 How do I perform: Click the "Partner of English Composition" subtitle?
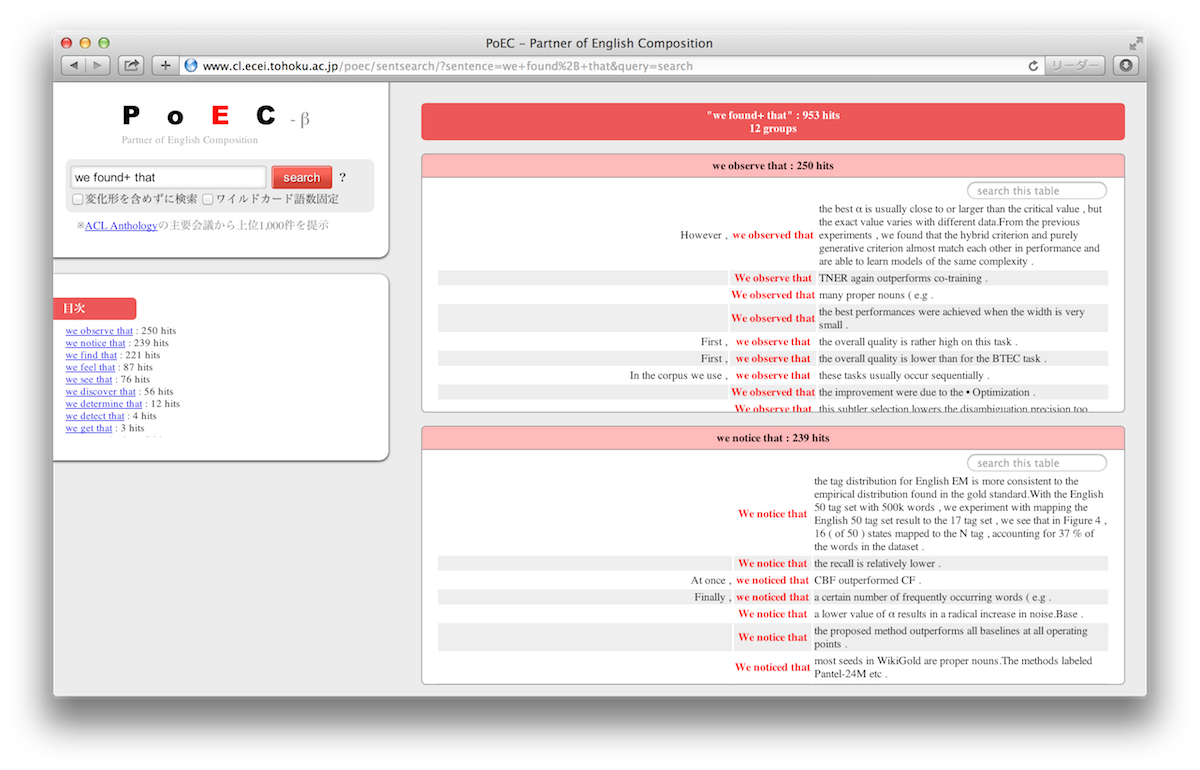tap(189, 140)
